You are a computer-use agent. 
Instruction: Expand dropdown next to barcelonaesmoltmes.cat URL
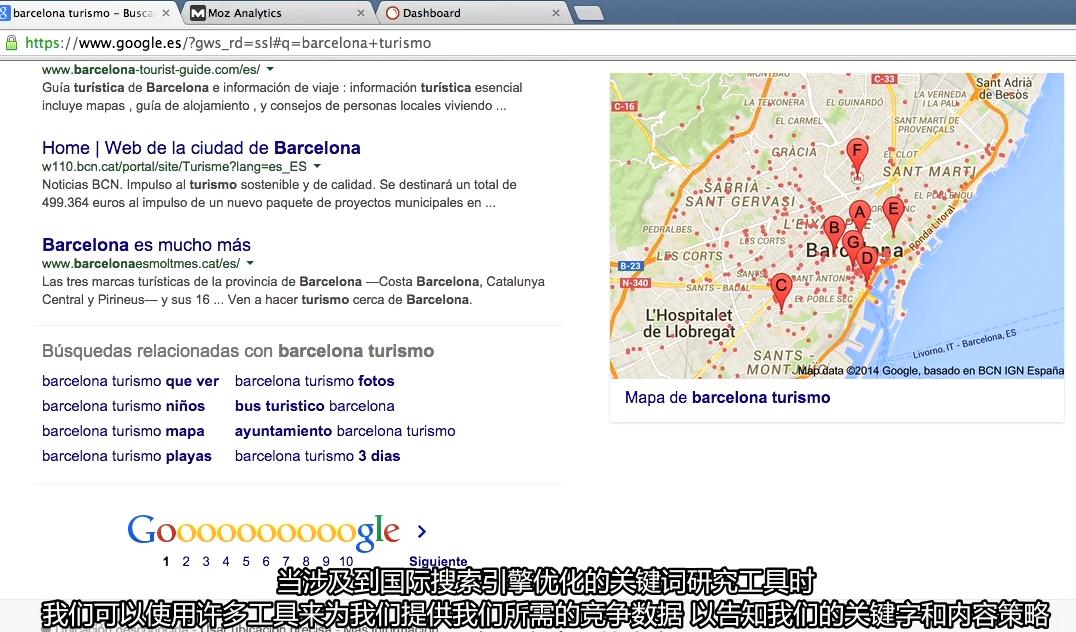pyautogui.click(x=250, y=263)
